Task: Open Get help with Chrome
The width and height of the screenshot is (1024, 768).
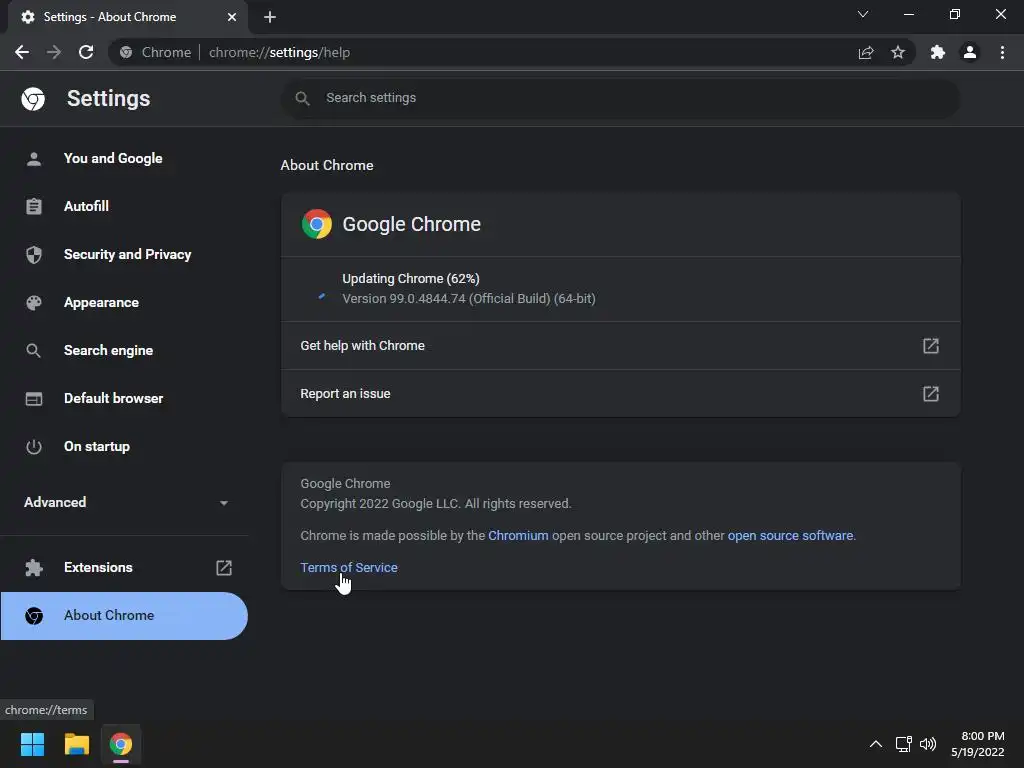Action: pyautogui.click(x=620, y=345)
